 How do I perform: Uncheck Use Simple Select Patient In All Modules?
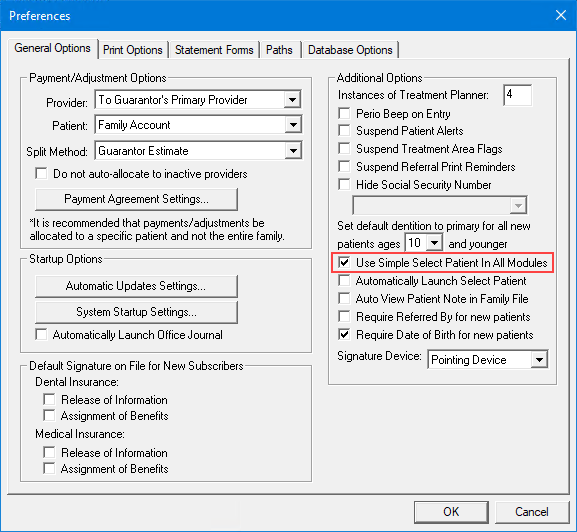[x=344, y=262]
